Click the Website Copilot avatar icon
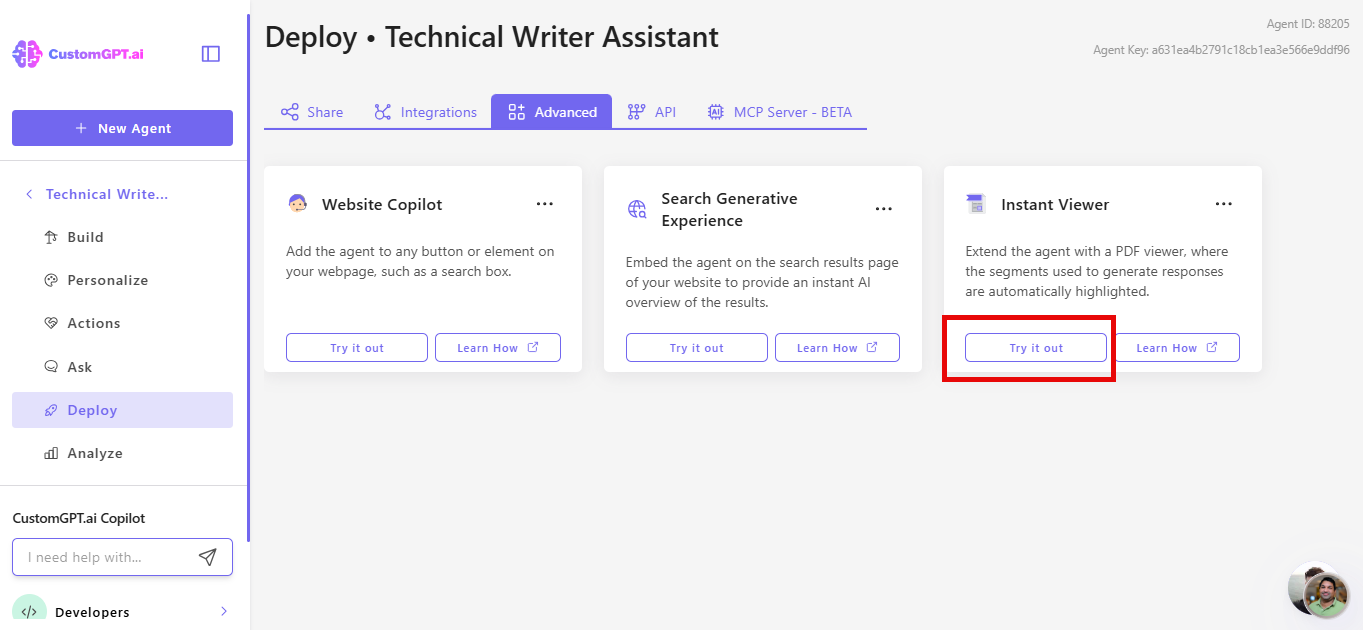1363x630 pixels. (x=297, y=204)
